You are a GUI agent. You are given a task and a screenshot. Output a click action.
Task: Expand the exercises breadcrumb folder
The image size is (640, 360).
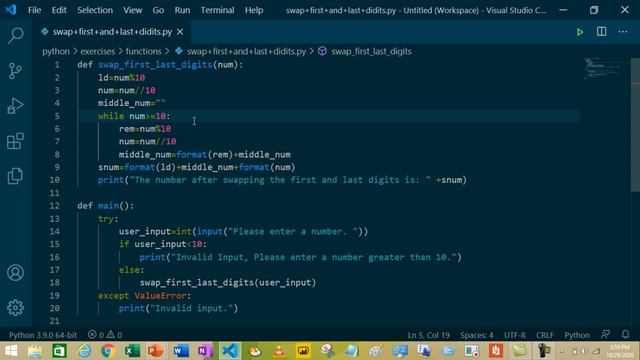98,51
